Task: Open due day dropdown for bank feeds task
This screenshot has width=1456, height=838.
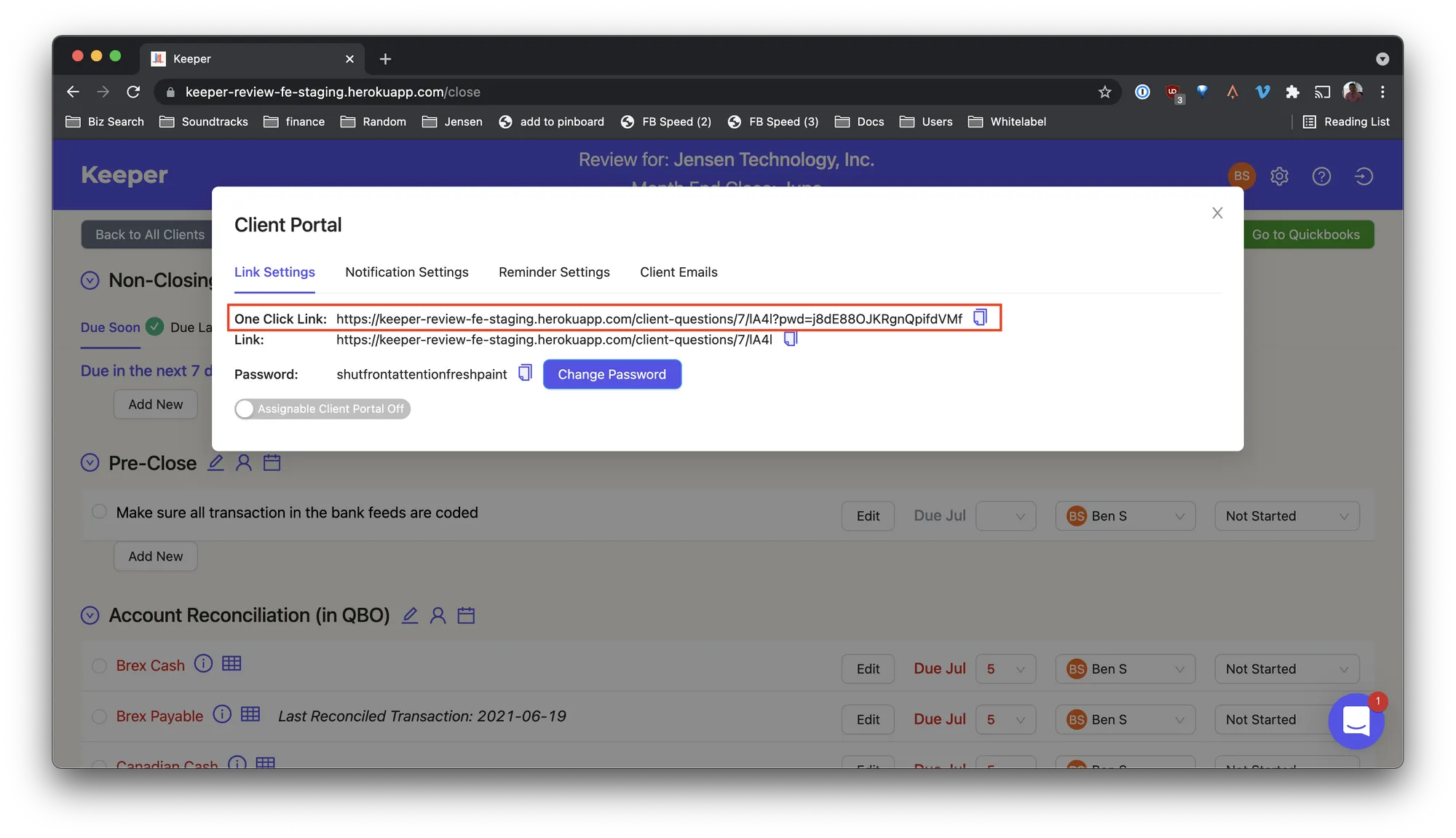Action: [1005, 516]
